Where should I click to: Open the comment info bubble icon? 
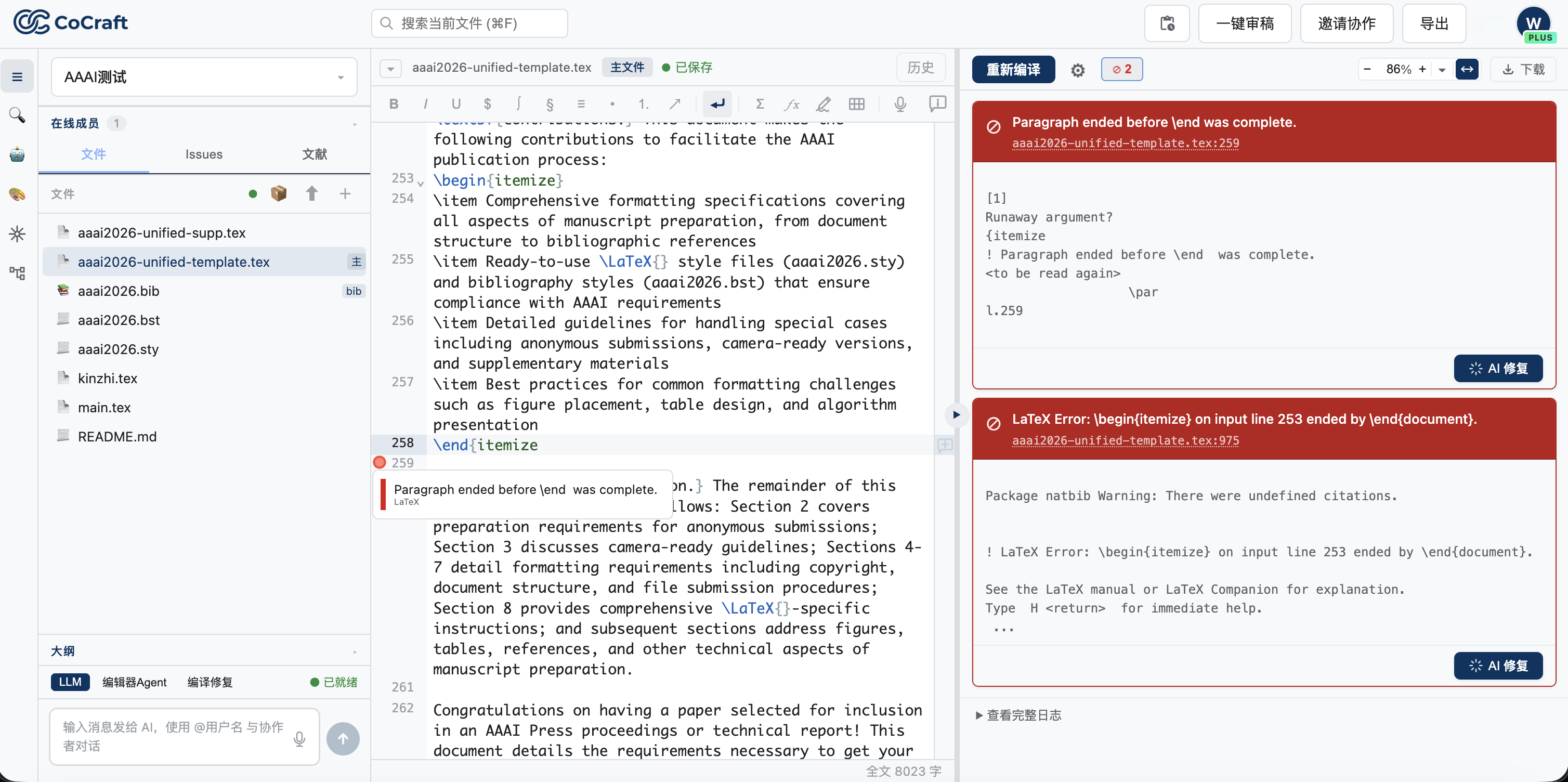tap(937, 104)
